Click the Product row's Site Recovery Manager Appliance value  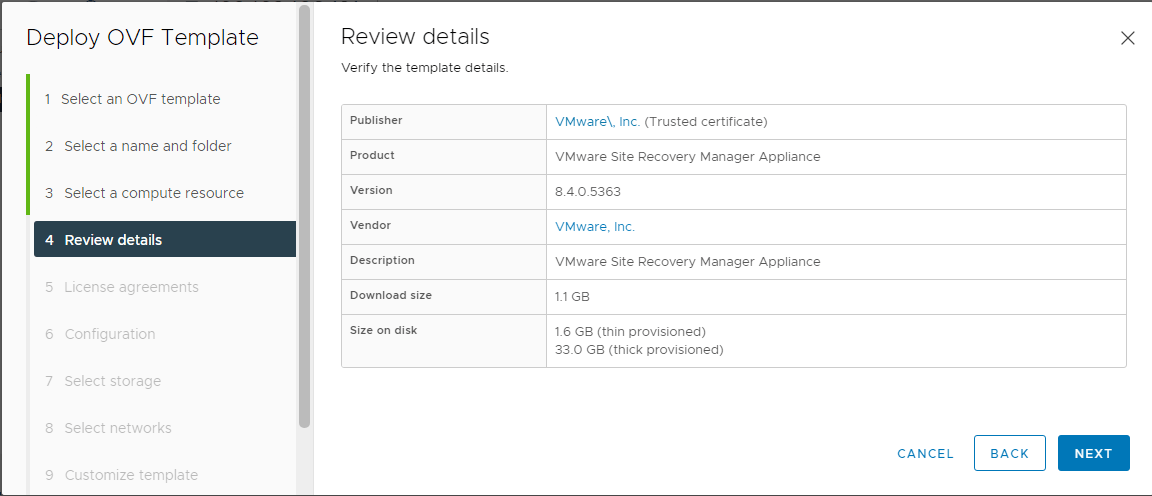688,157
